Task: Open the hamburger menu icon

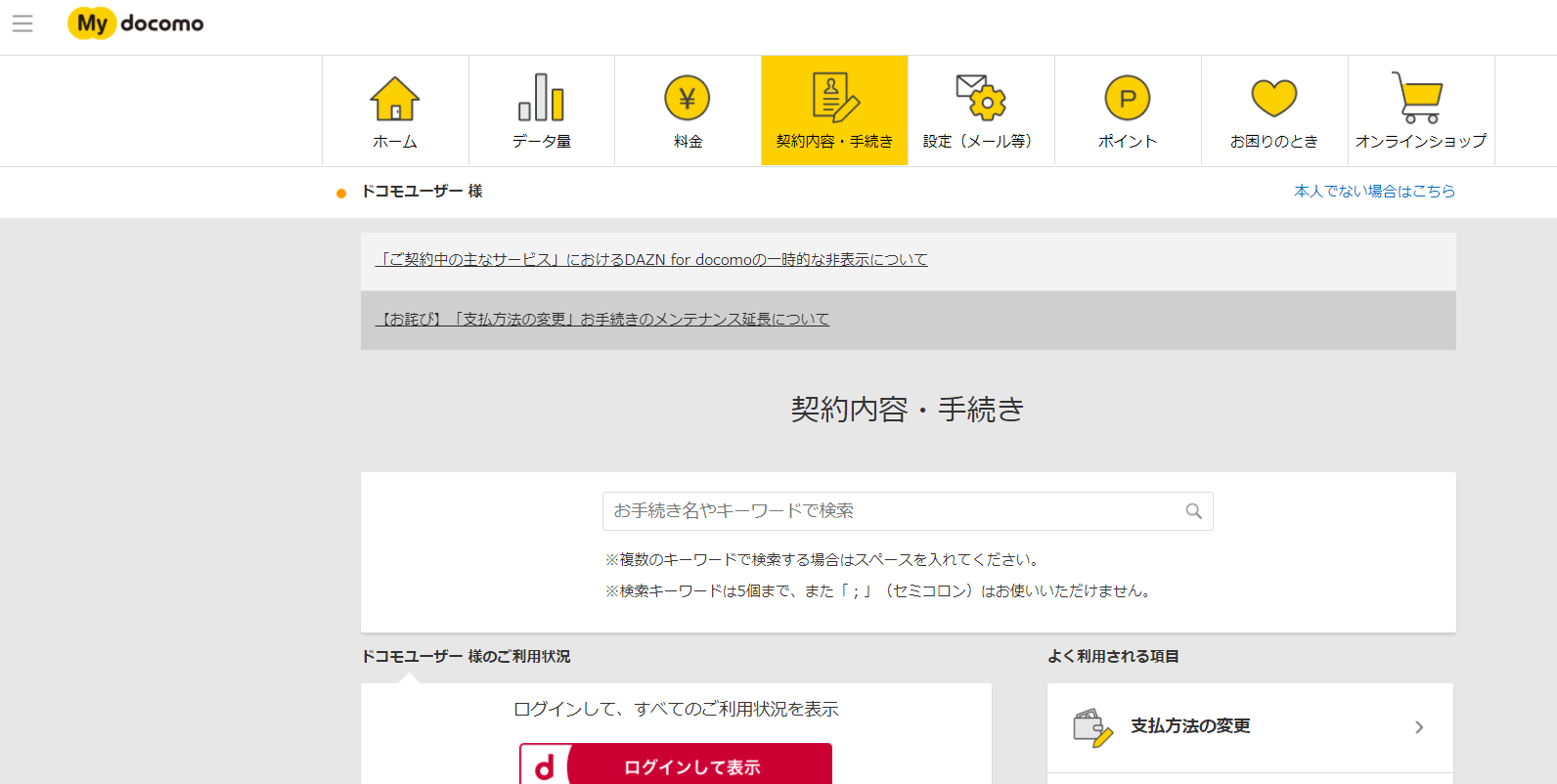Action: point(22,23)
